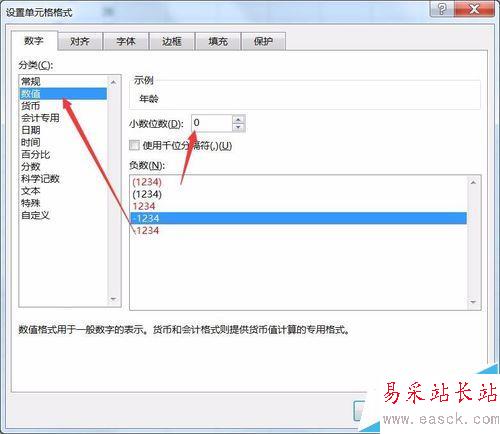Select red (1234) negative format
The width and height of the screenshot is (500, 434).
coord(298,182)
